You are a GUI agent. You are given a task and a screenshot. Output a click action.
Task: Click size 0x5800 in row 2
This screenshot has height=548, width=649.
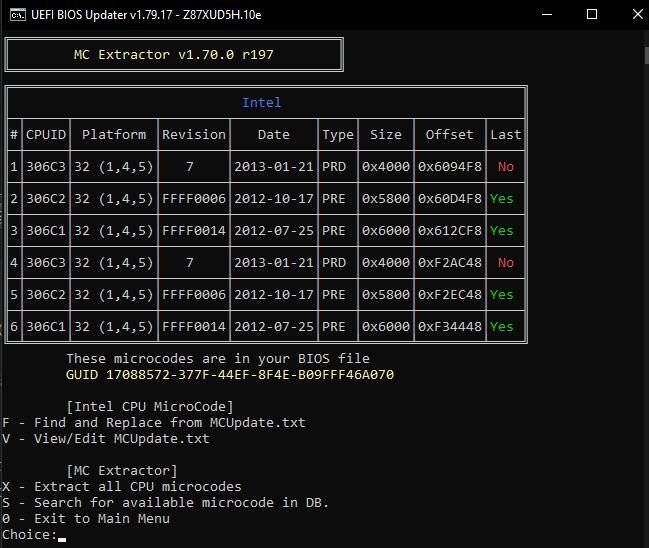386,199
